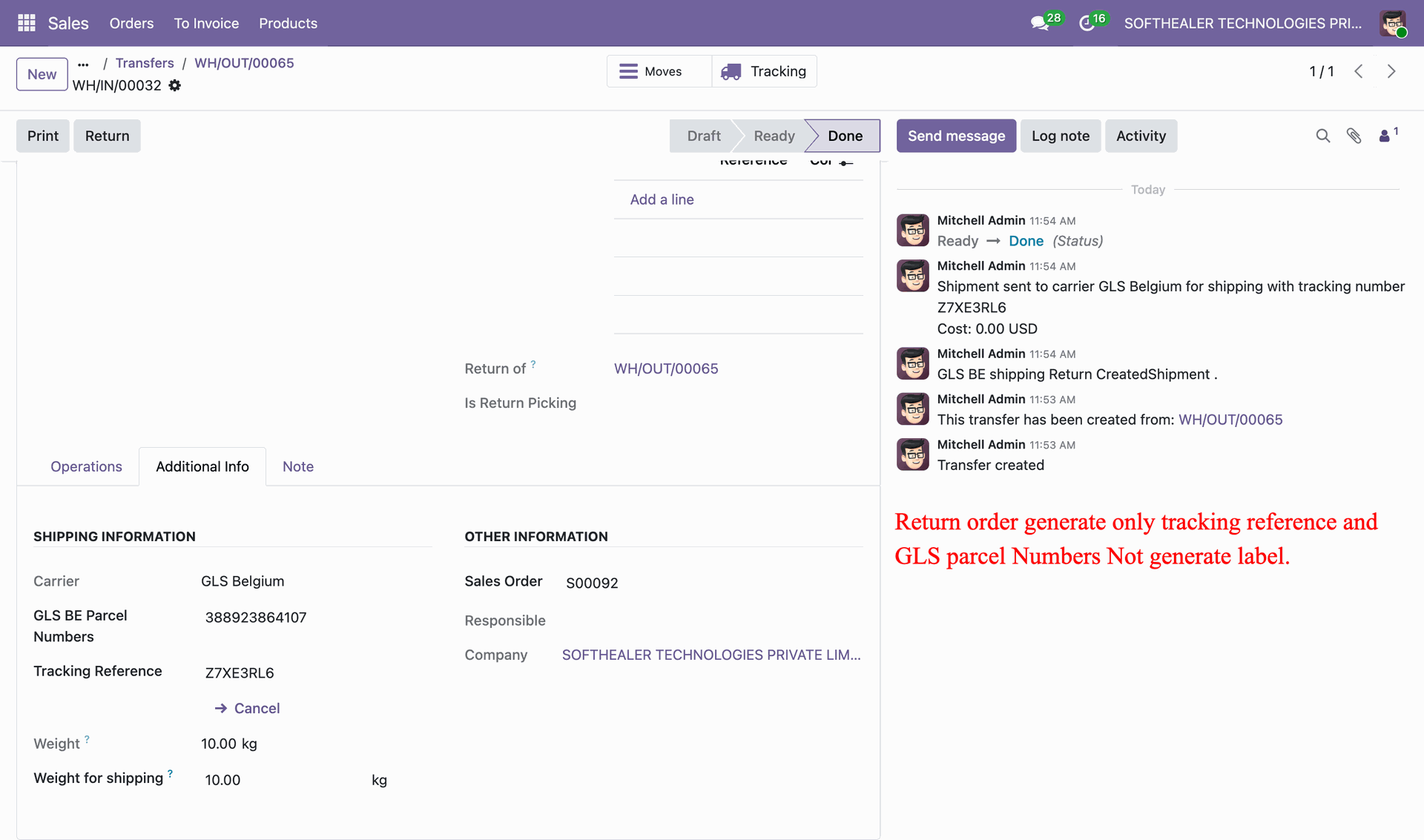This screenshot has height=840, width=1424.
Task: Click the search icon in the chatter
Action: 1322,136
